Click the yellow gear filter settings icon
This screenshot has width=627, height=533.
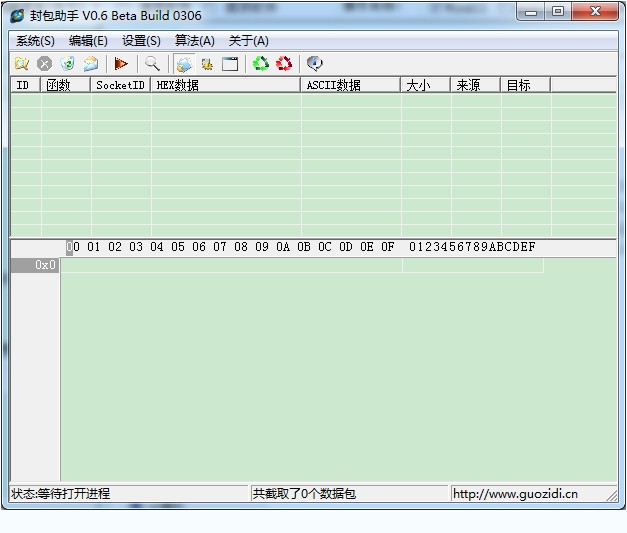207,64
